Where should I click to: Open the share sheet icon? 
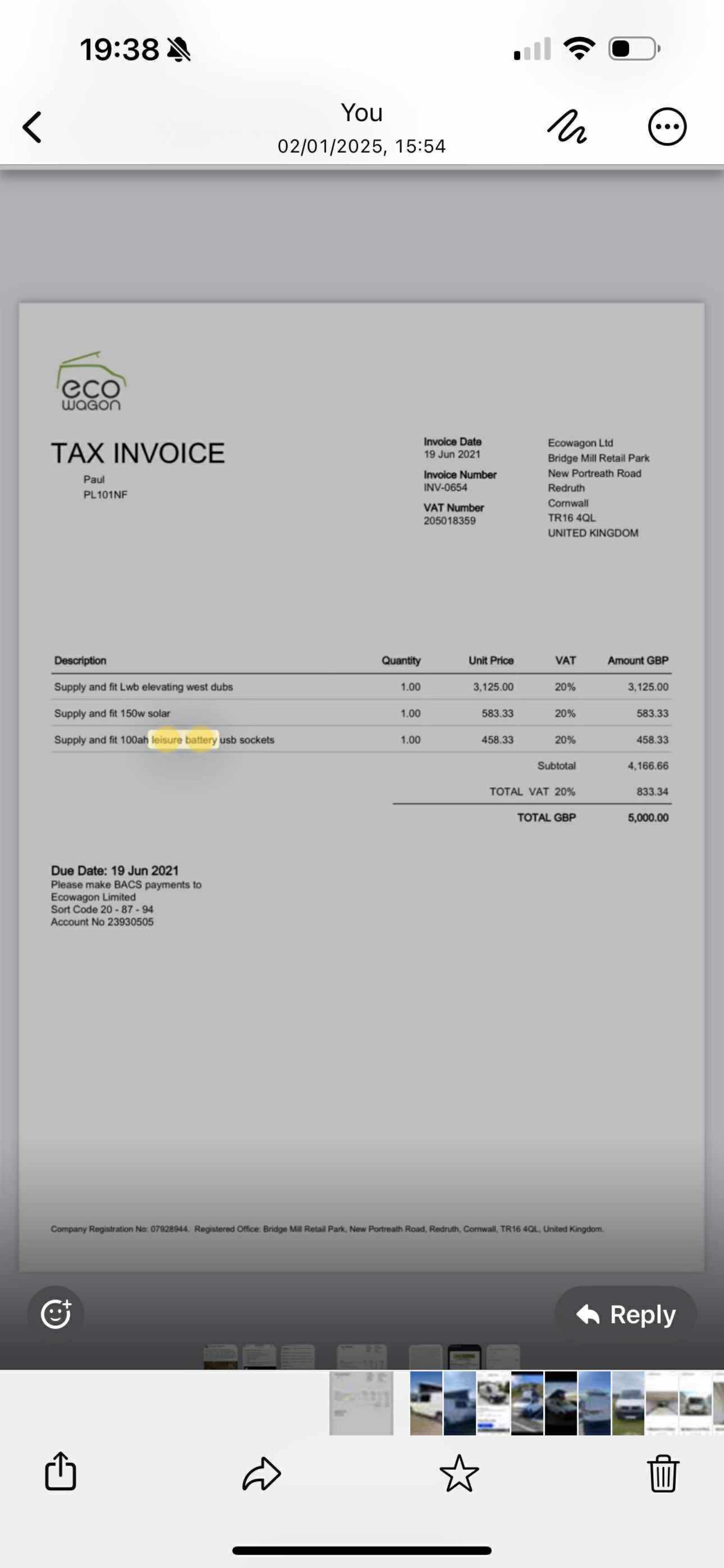[x=61, y=1471]
